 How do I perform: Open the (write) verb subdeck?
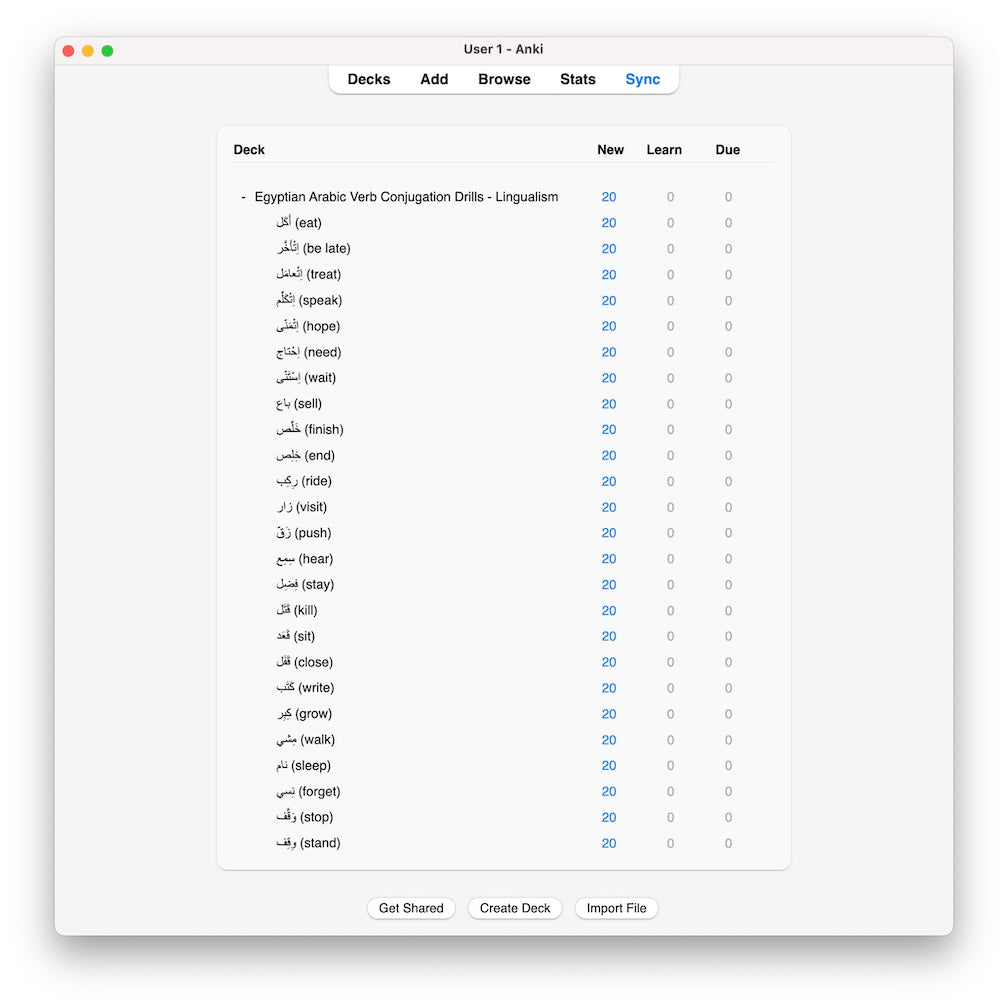pos(305,688)
